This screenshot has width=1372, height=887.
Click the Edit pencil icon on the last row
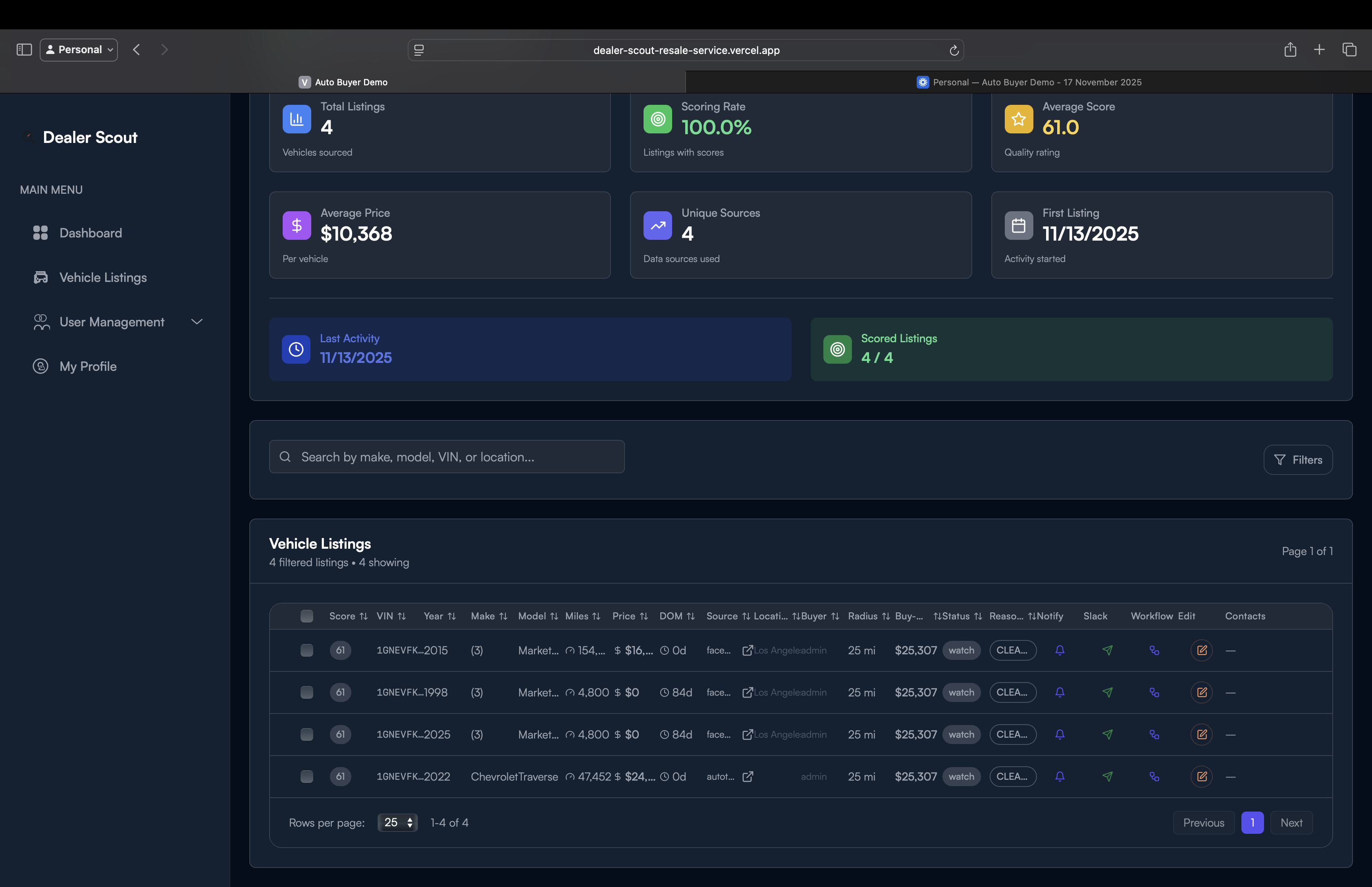[x=1202, y=776]
